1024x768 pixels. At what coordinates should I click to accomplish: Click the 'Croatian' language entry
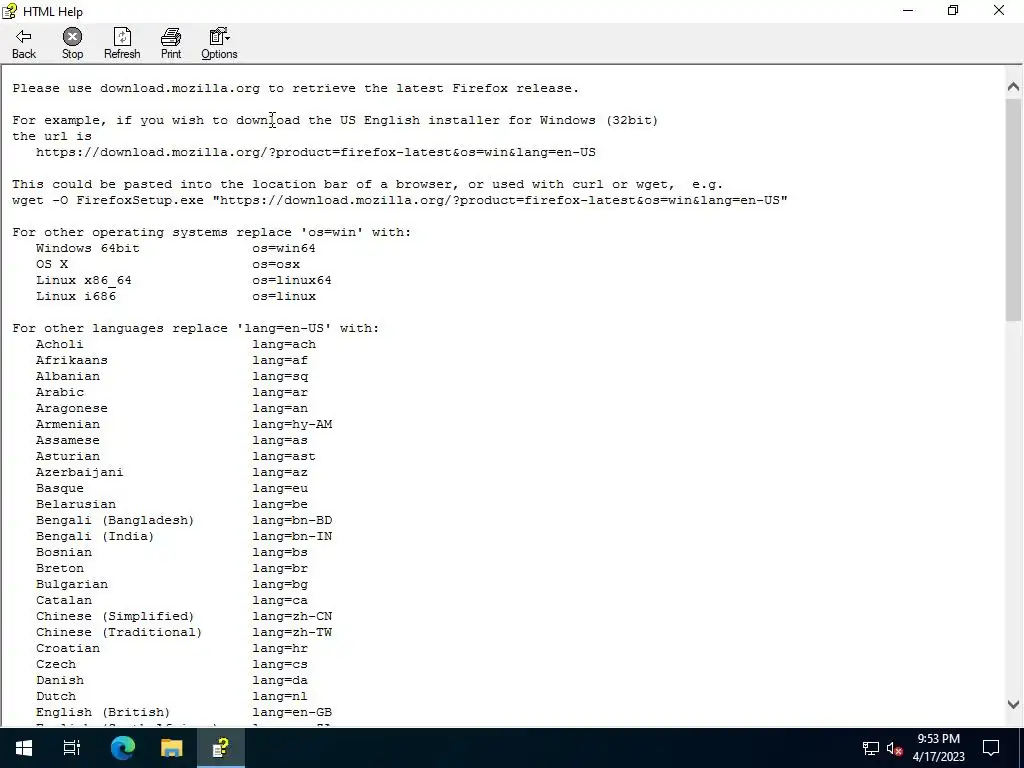click(x=68, y=648)
